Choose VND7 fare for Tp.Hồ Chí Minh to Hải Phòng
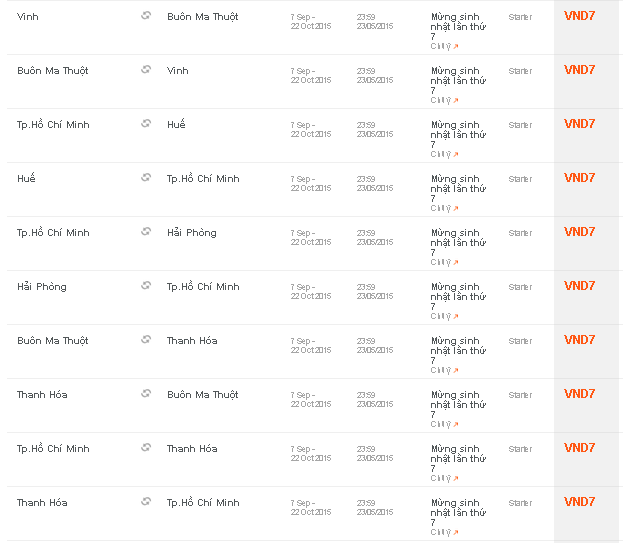This screenshot has width=623, height=543. point(579,232)
